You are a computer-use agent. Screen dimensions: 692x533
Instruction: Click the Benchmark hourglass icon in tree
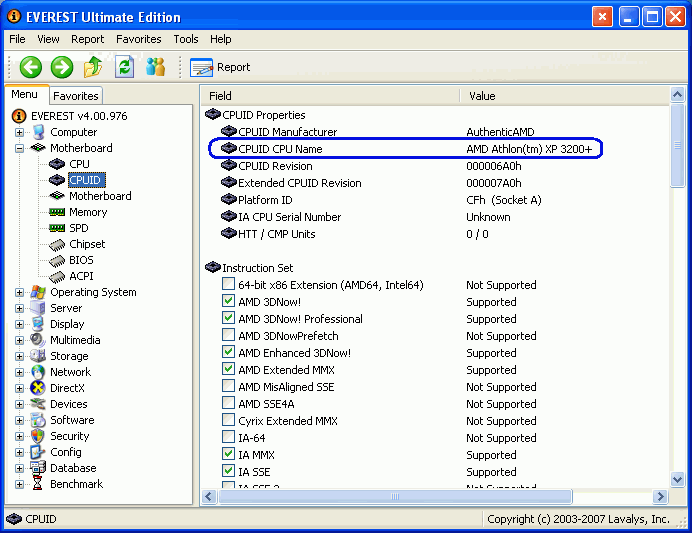38,484
